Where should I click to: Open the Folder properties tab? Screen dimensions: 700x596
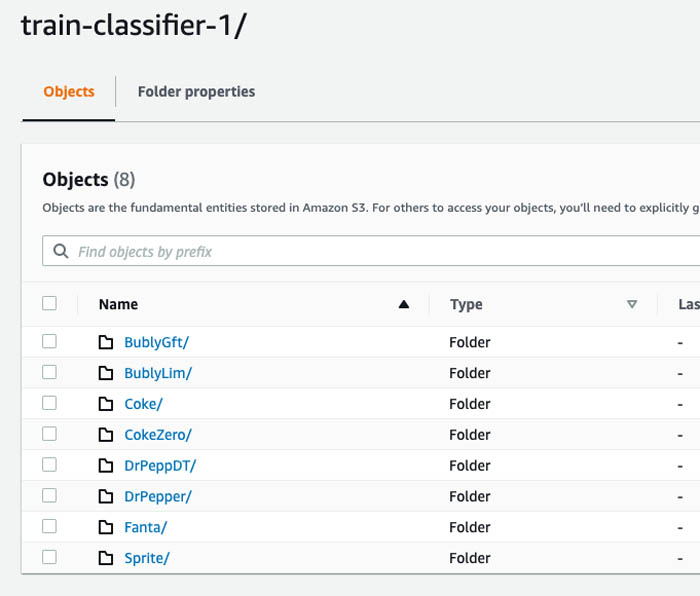(196, 92)
